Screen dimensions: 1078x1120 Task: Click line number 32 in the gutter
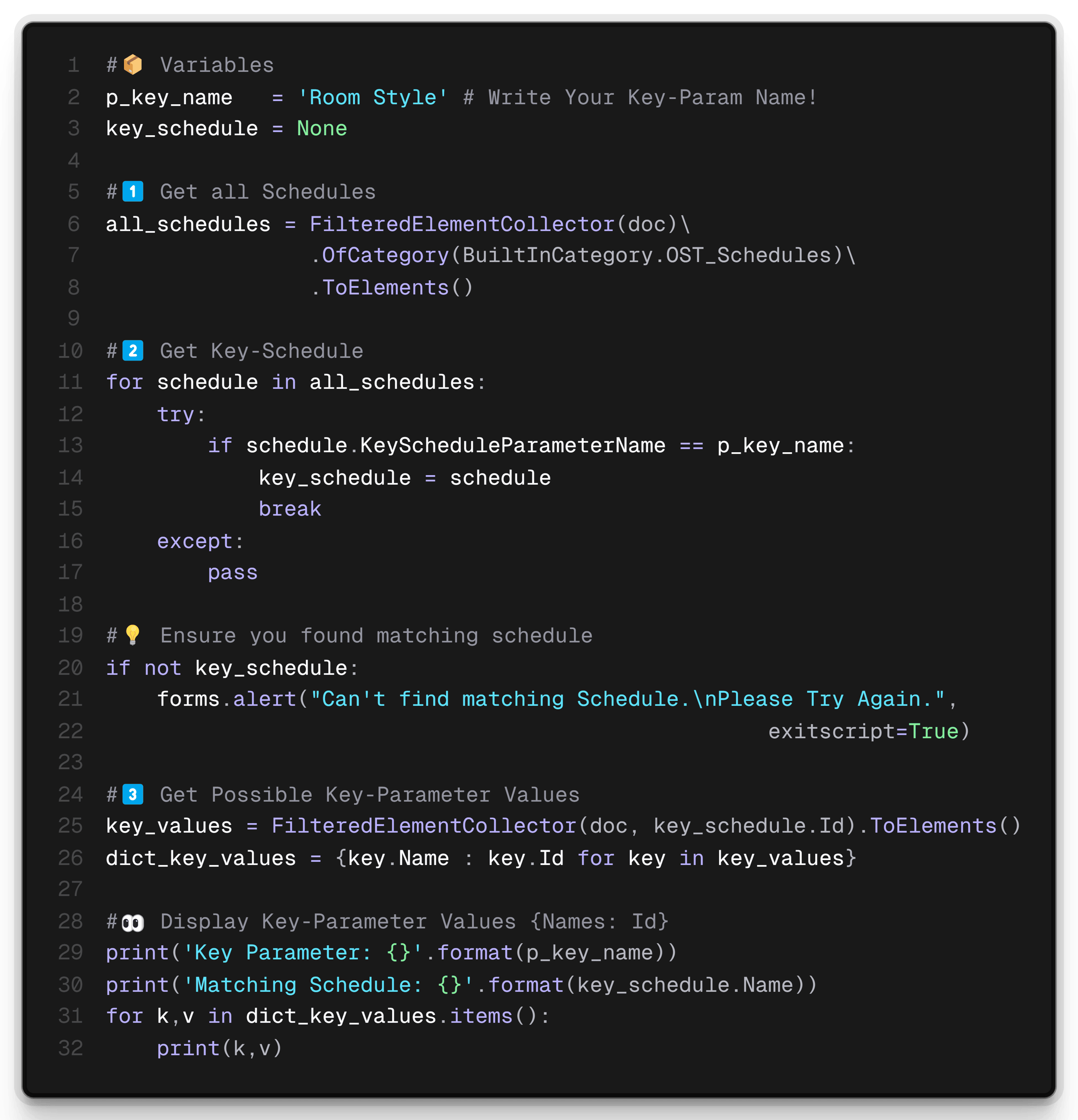pyautogui.click(x=71, y=1048)
